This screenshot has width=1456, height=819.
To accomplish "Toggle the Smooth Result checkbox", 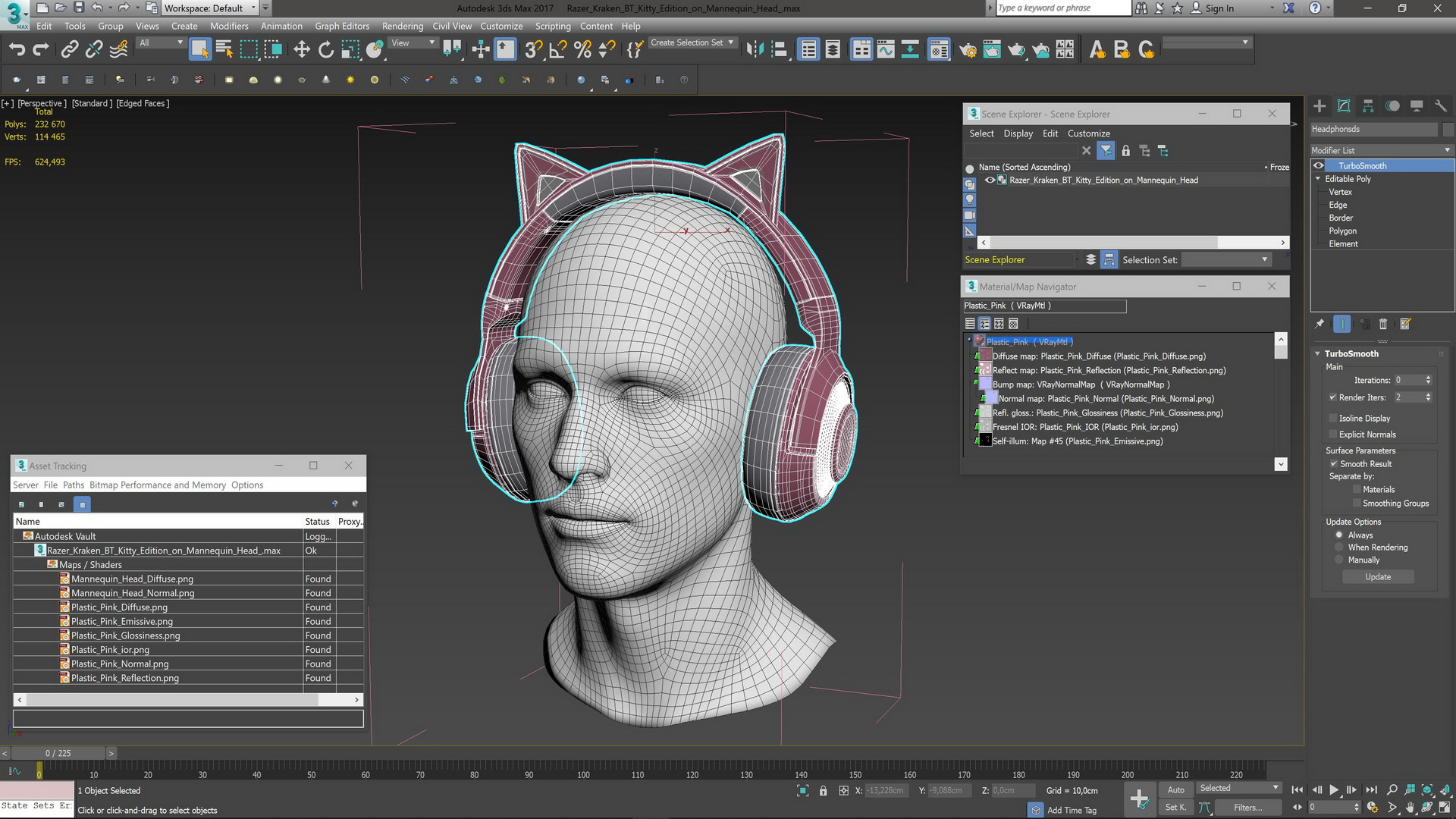I will coord(1333,464).
